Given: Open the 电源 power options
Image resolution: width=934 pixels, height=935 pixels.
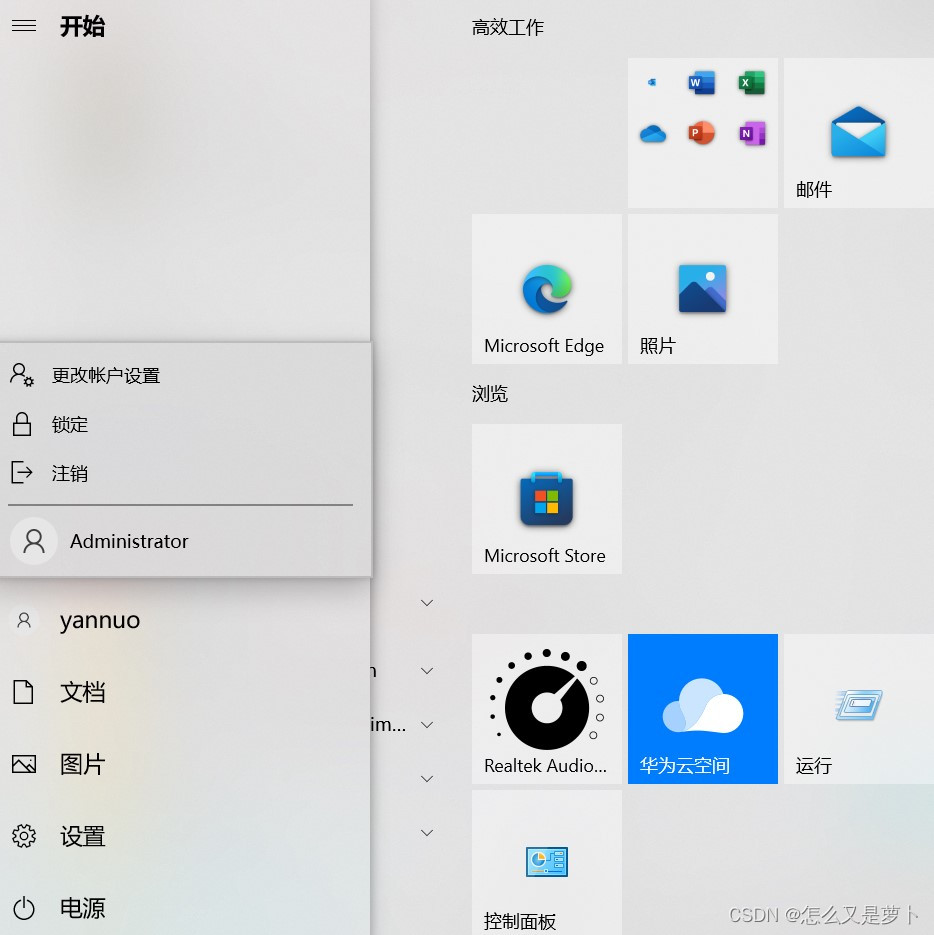Looking at the screenshot, I should [x=185, y=909].
